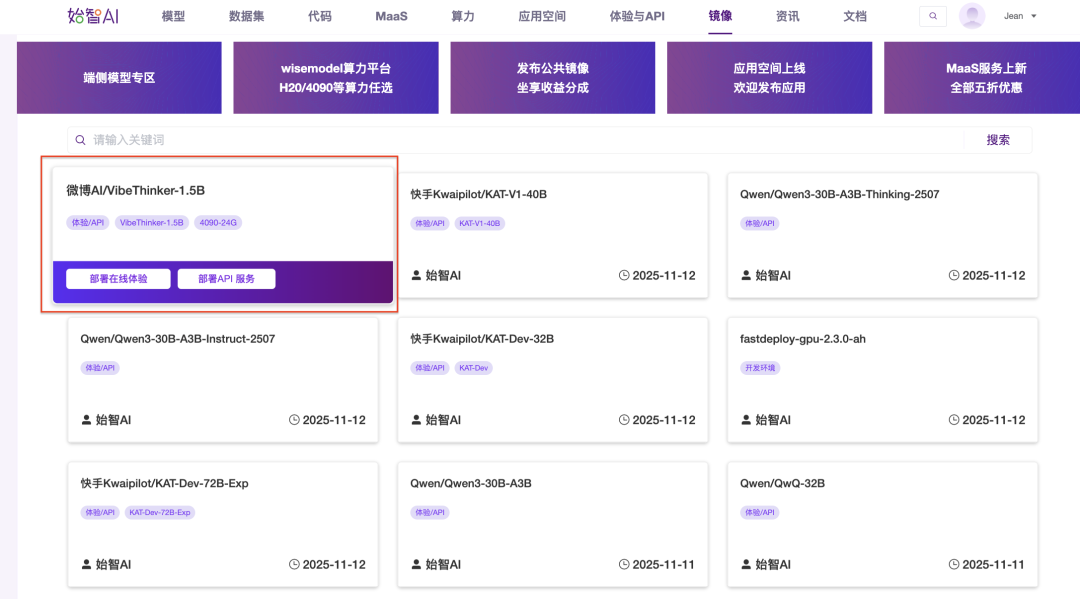Open the 发布公共镜像 banner
Screen dimensions: 1080x599
(x=552, y=78)
